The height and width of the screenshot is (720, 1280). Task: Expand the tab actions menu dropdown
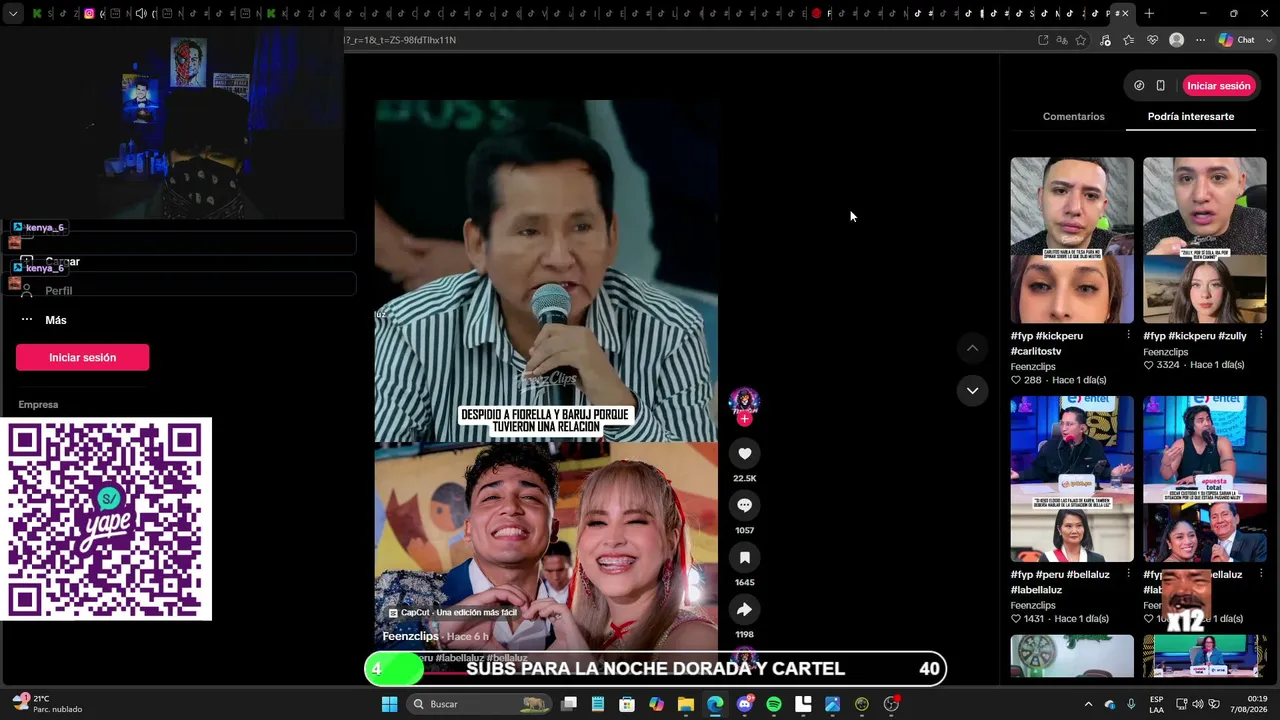tap(13, 14)
